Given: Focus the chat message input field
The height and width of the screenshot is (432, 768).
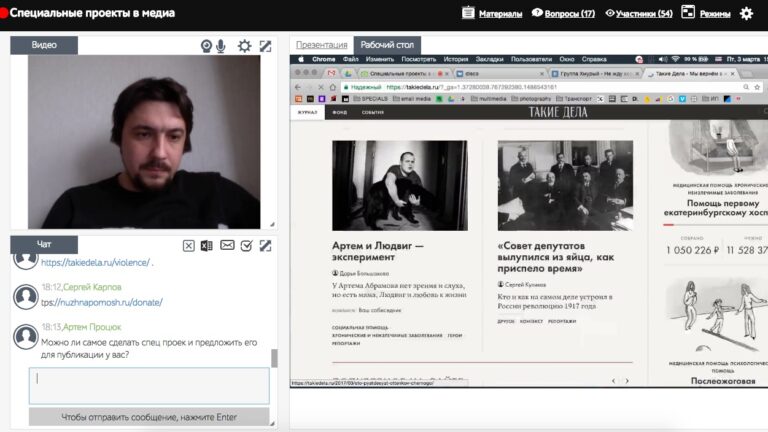Looking at the screenshot, I should point(149,386).
